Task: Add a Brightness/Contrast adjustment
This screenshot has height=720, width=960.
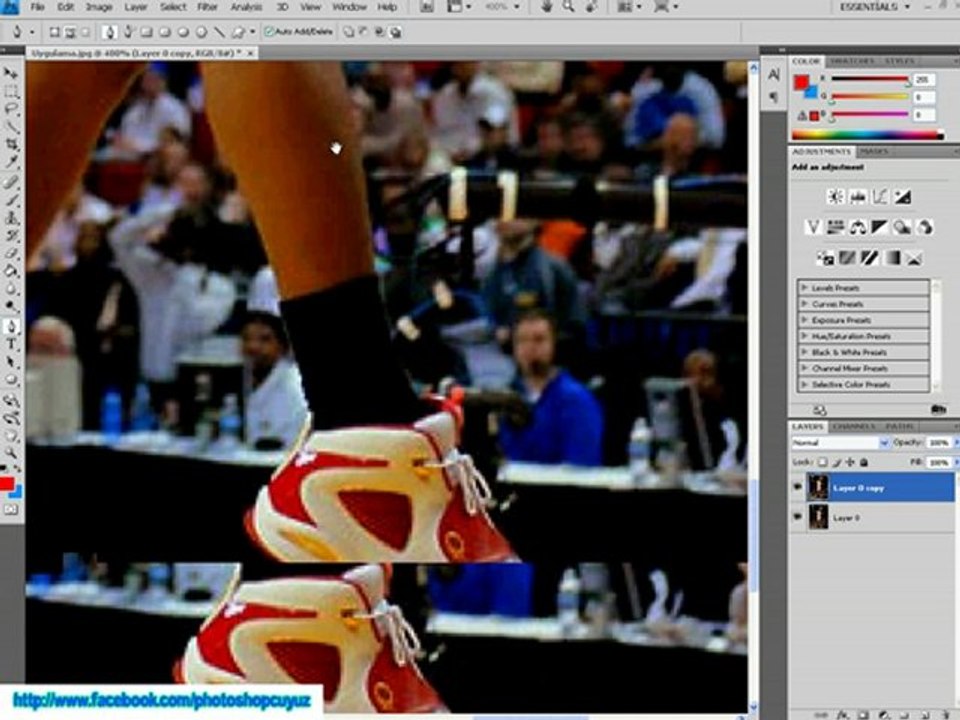Action: pyautogui.click(x=835, y=197)
